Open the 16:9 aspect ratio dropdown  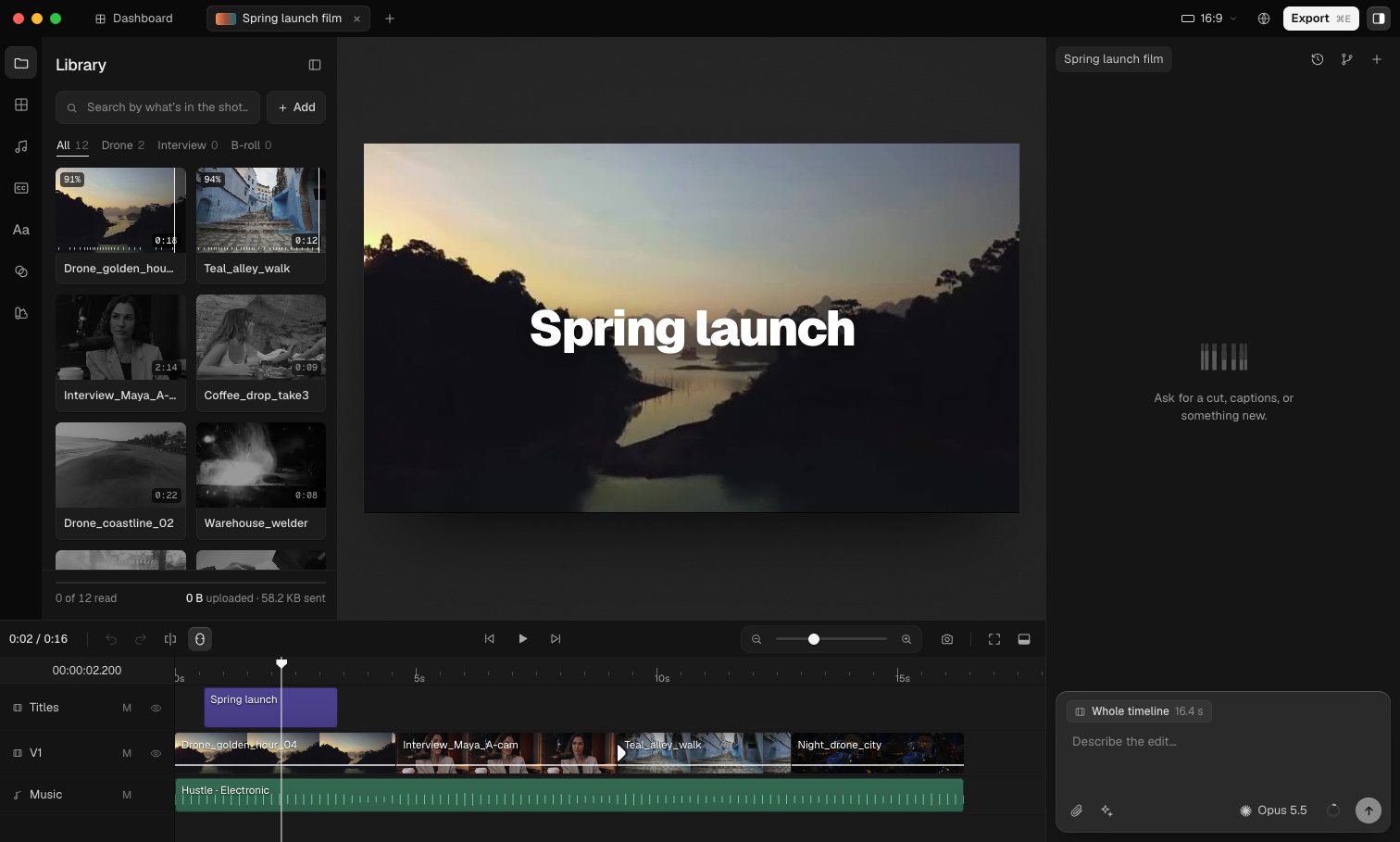pyautogui.click(x=1209, y=19)
